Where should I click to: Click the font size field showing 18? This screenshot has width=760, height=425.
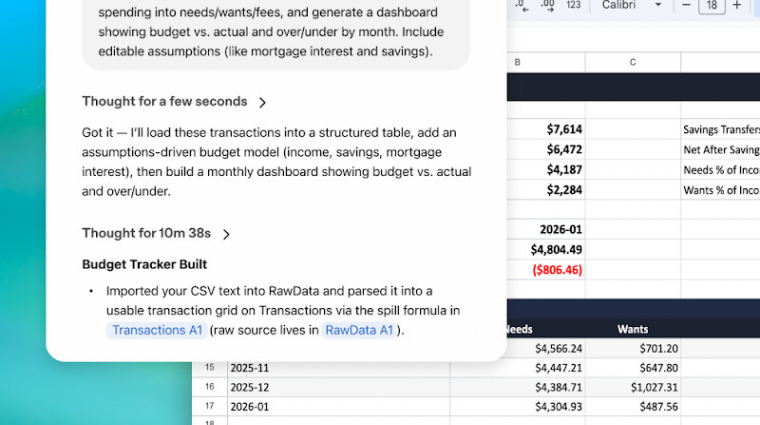tap(712, 5)
